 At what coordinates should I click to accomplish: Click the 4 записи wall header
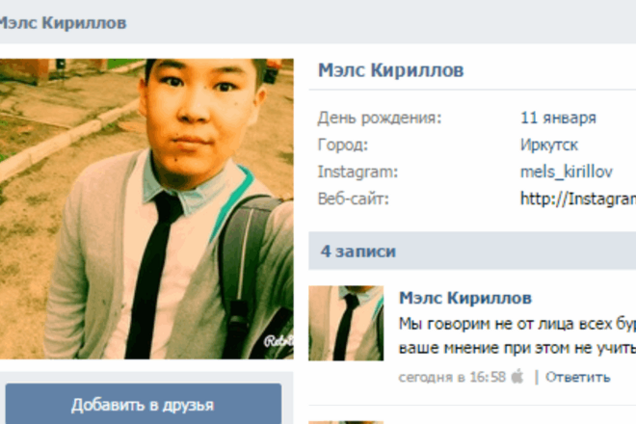(x=358, y=251)
